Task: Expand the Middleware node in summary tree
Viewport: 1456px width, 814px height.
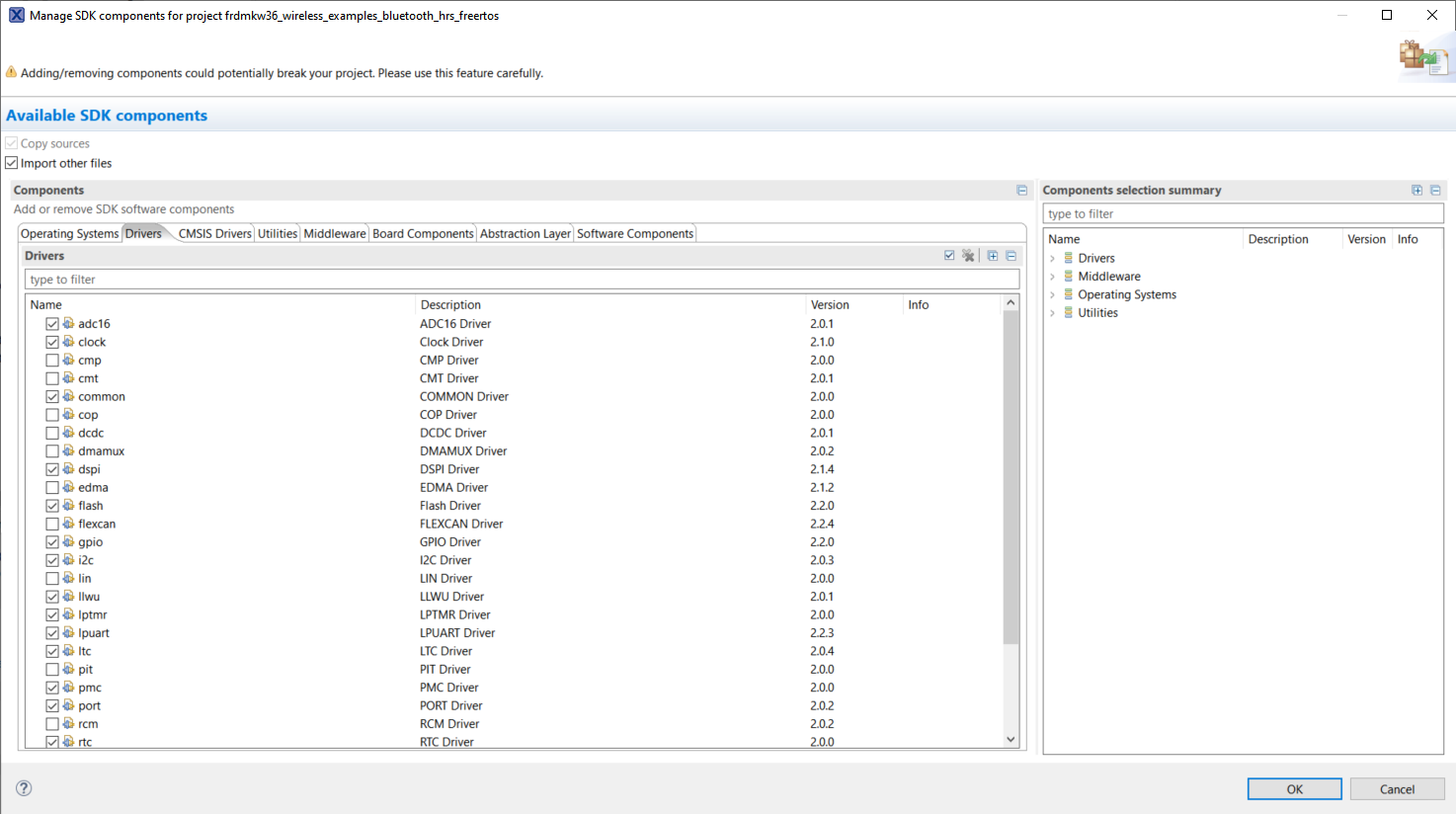Action: [x=1053, y=277]
